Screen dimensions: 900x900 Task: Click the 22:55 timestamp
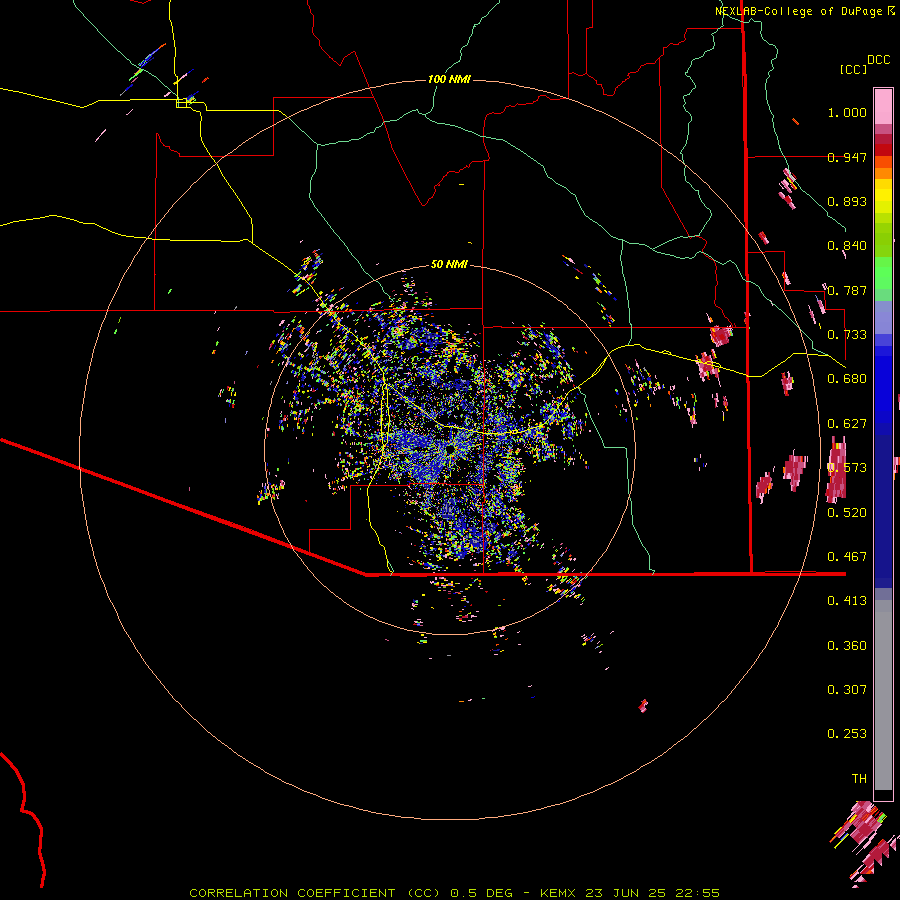(696, 893)
